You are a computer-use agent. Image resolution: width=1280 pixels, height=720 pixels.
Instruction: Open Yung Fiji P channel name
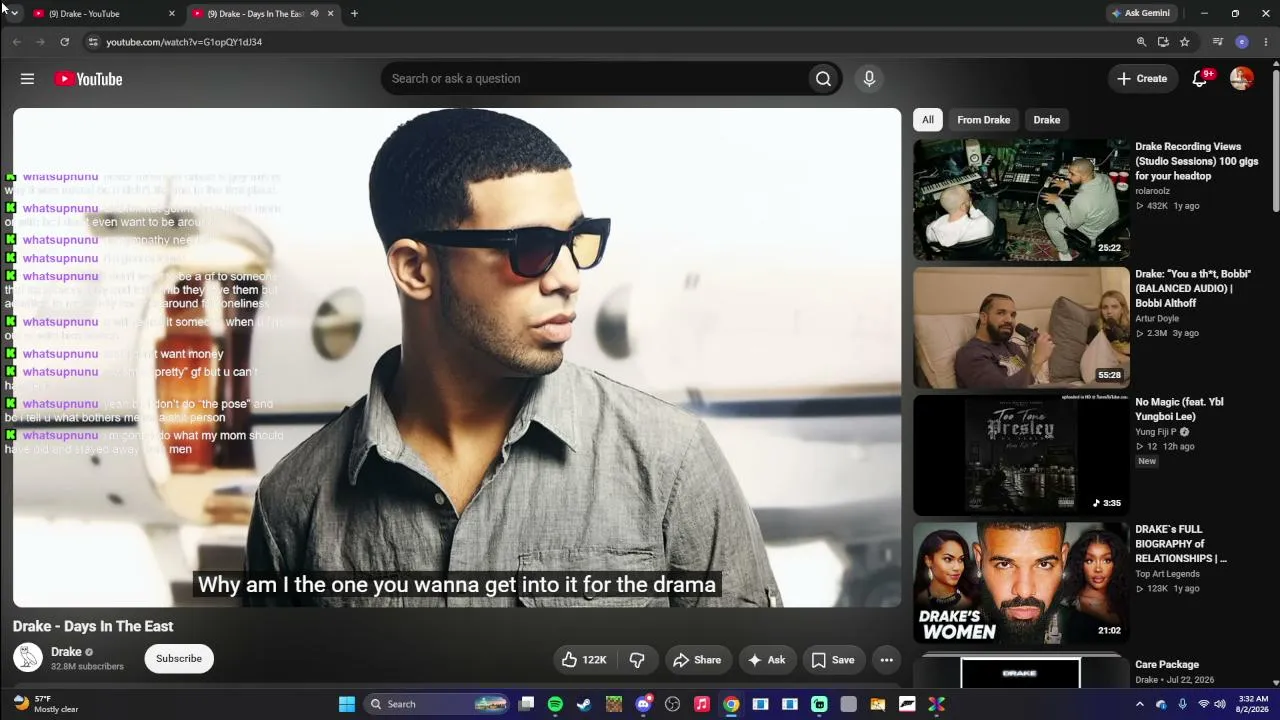coord(1158,432)
